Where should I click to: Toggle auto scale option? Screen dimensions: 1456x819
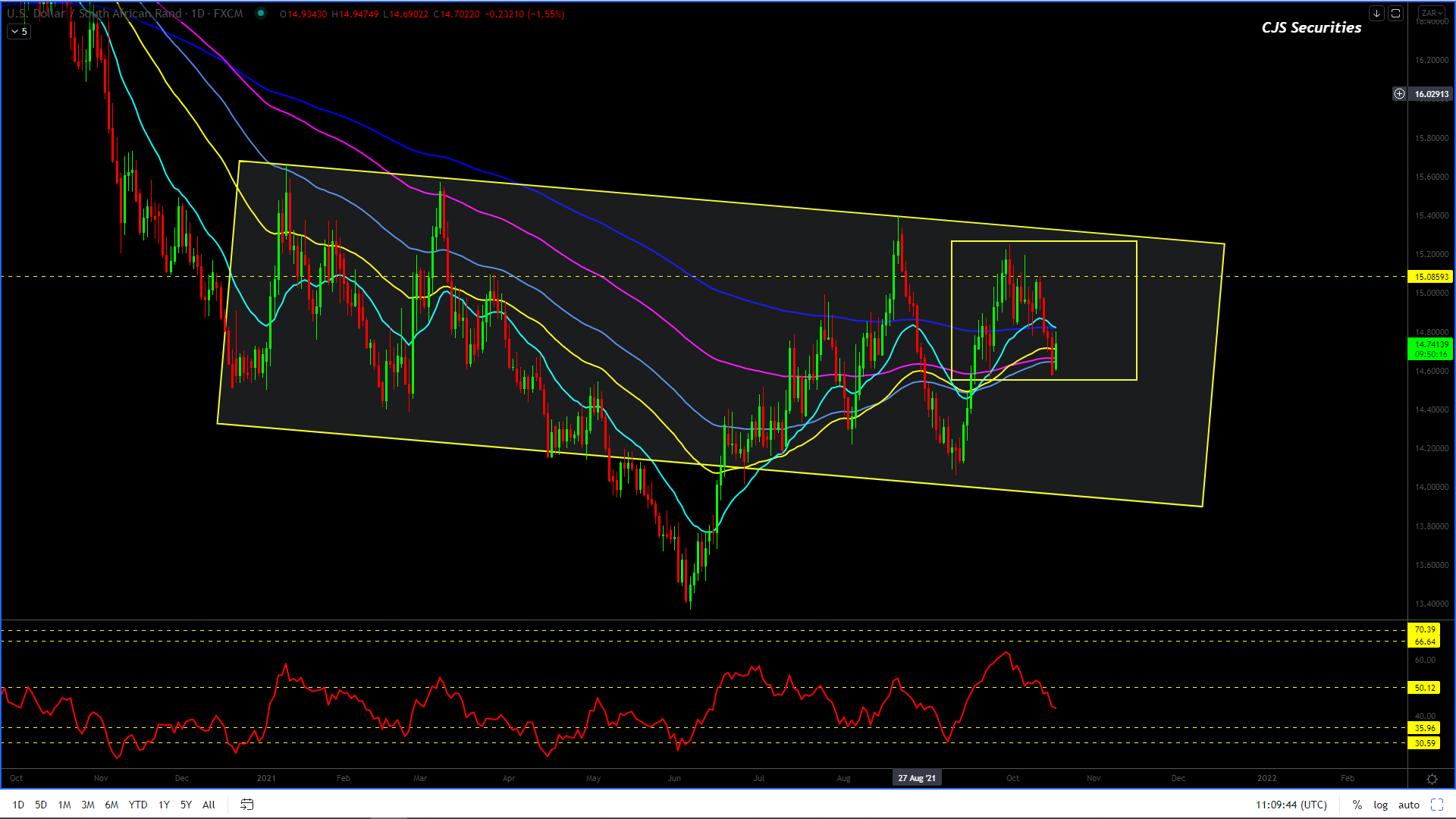coord(1408,805)
